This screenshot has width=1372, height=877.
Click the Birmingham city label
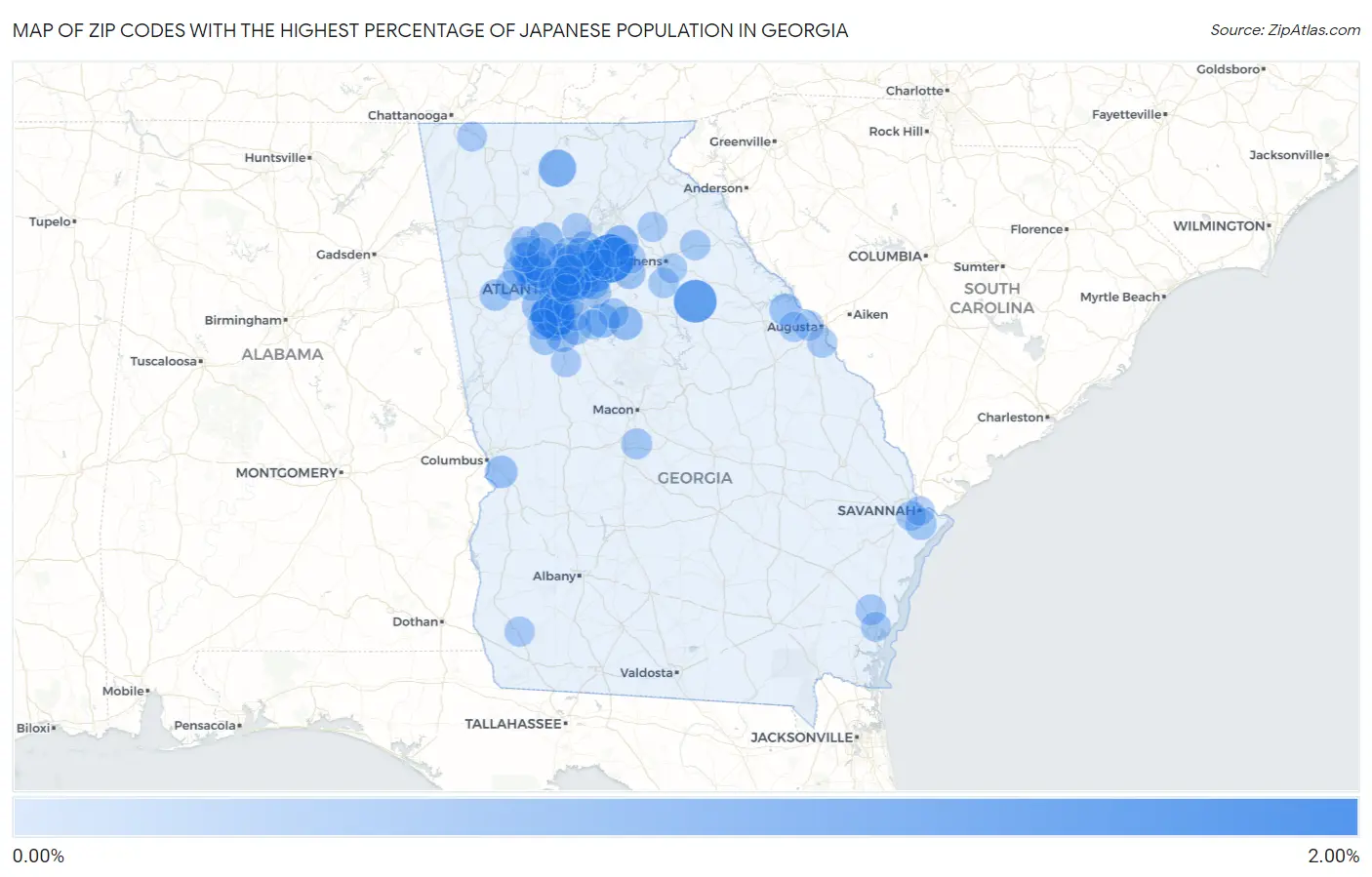[243, 321]
